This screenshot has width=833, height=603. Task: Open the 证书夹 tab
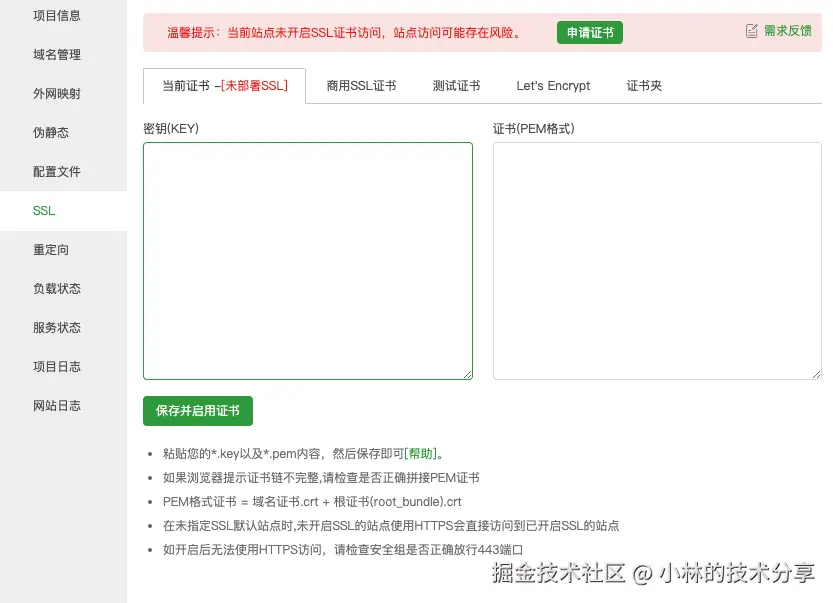pos(644,86)
